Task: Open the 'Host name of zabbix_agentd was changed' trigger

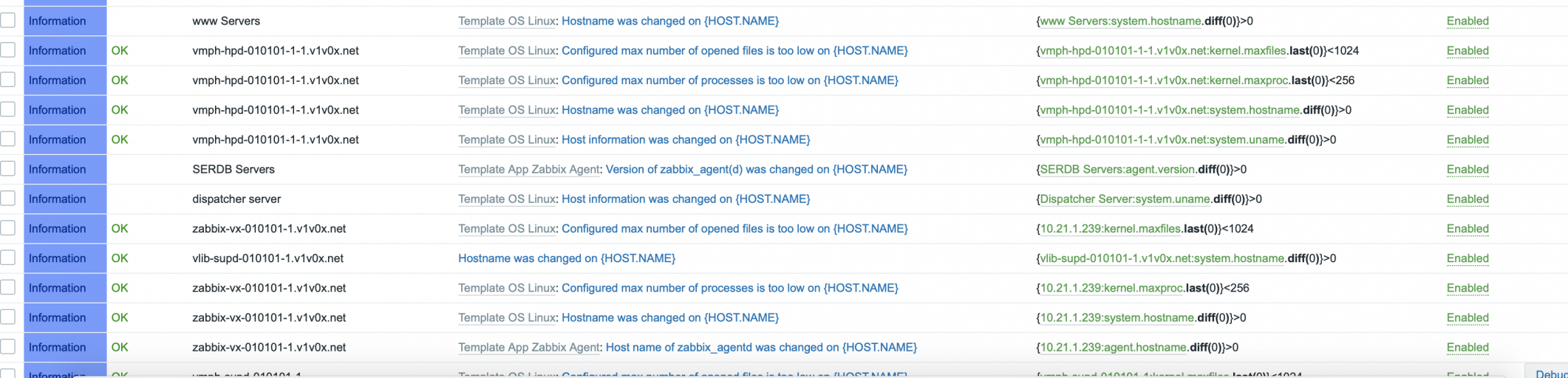Action: (x=761, y=347)
